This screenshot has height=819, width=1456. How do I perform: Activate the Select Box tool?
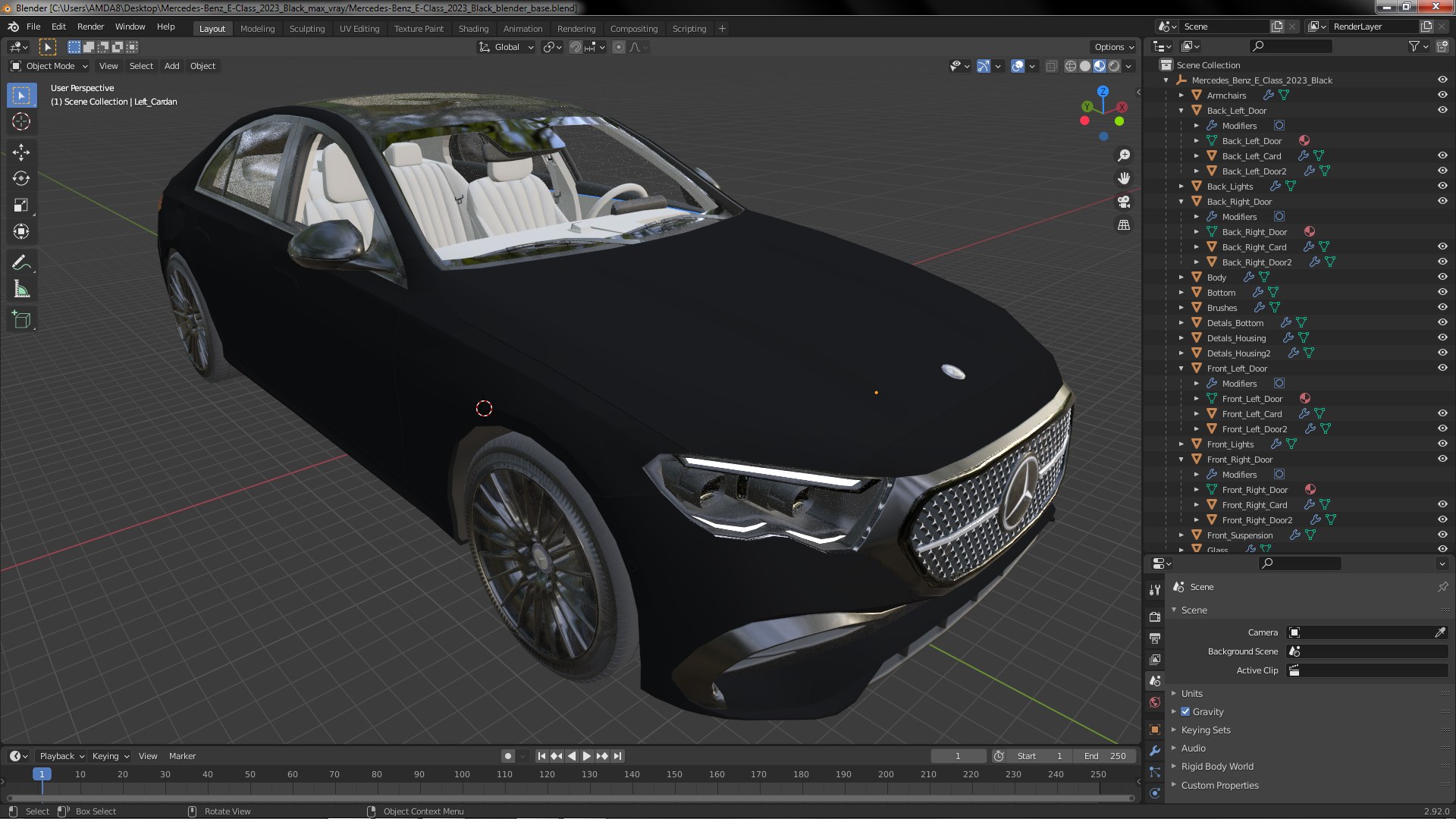tap(21, 96)
